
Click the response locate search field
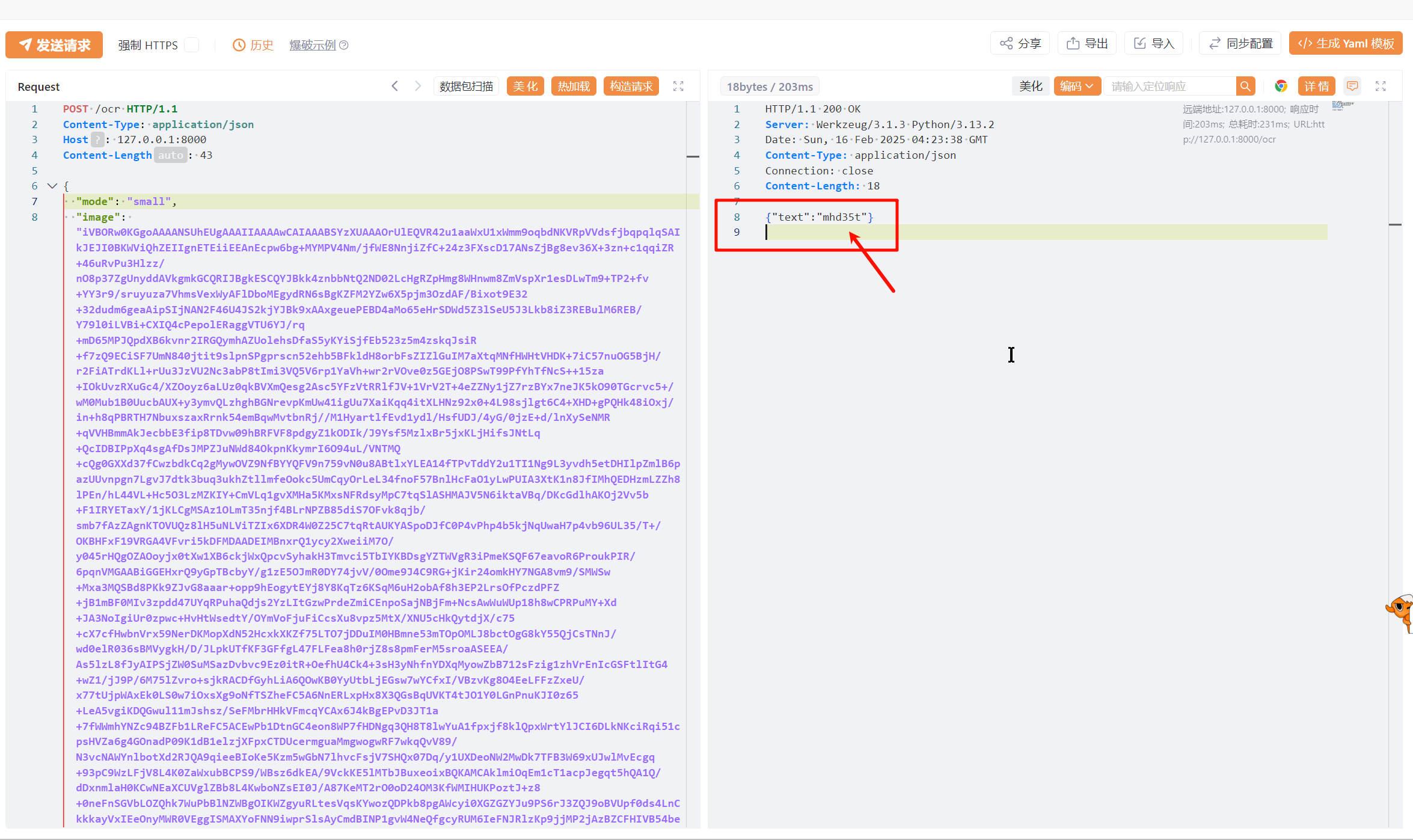coord(1169,86)
